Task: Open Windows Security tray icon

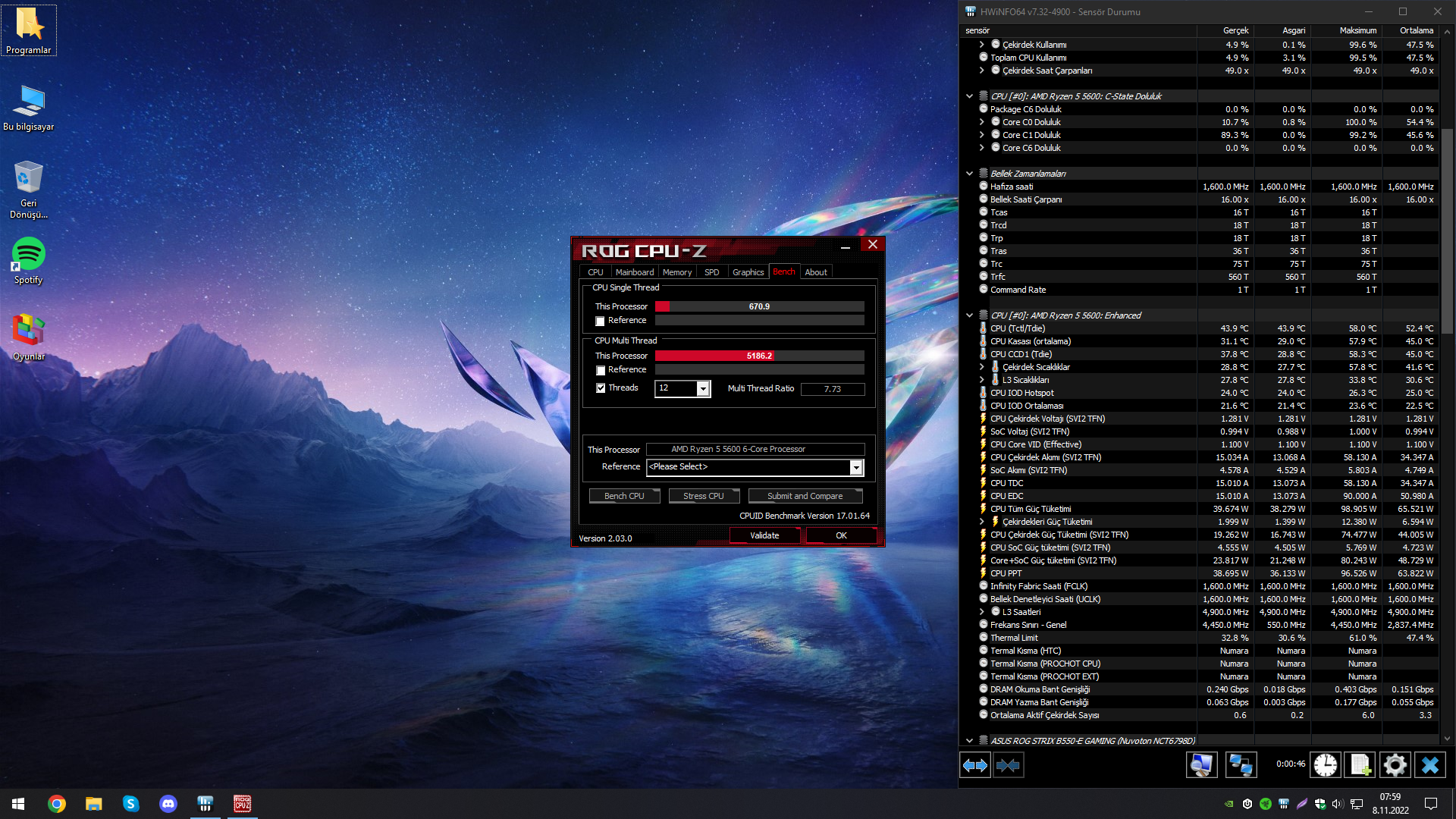Action: (x=1320, y=804)
